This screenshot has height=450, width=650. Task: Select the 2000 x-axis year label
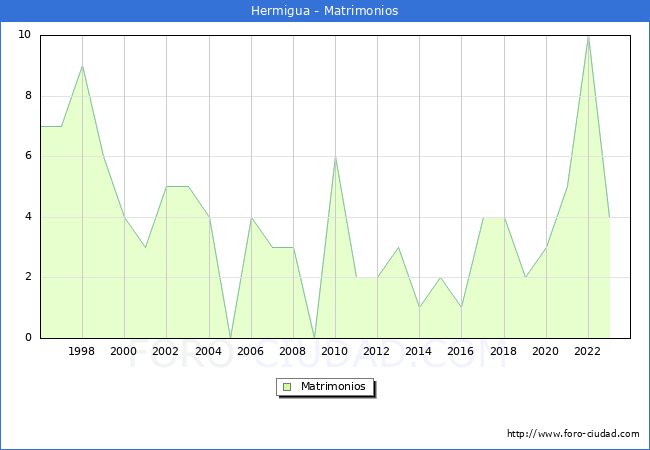coord(124,351)
